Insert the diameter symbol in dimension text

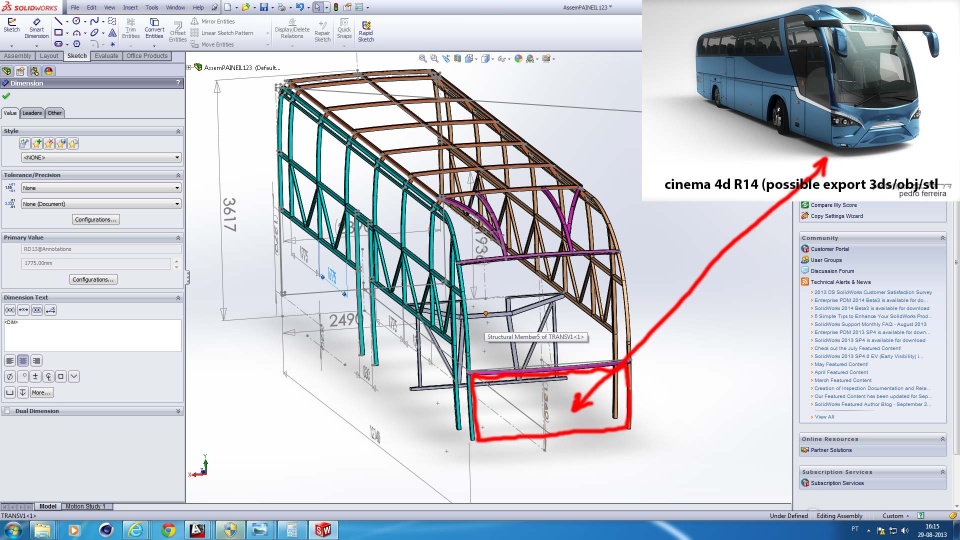click(x=10, y=377)
